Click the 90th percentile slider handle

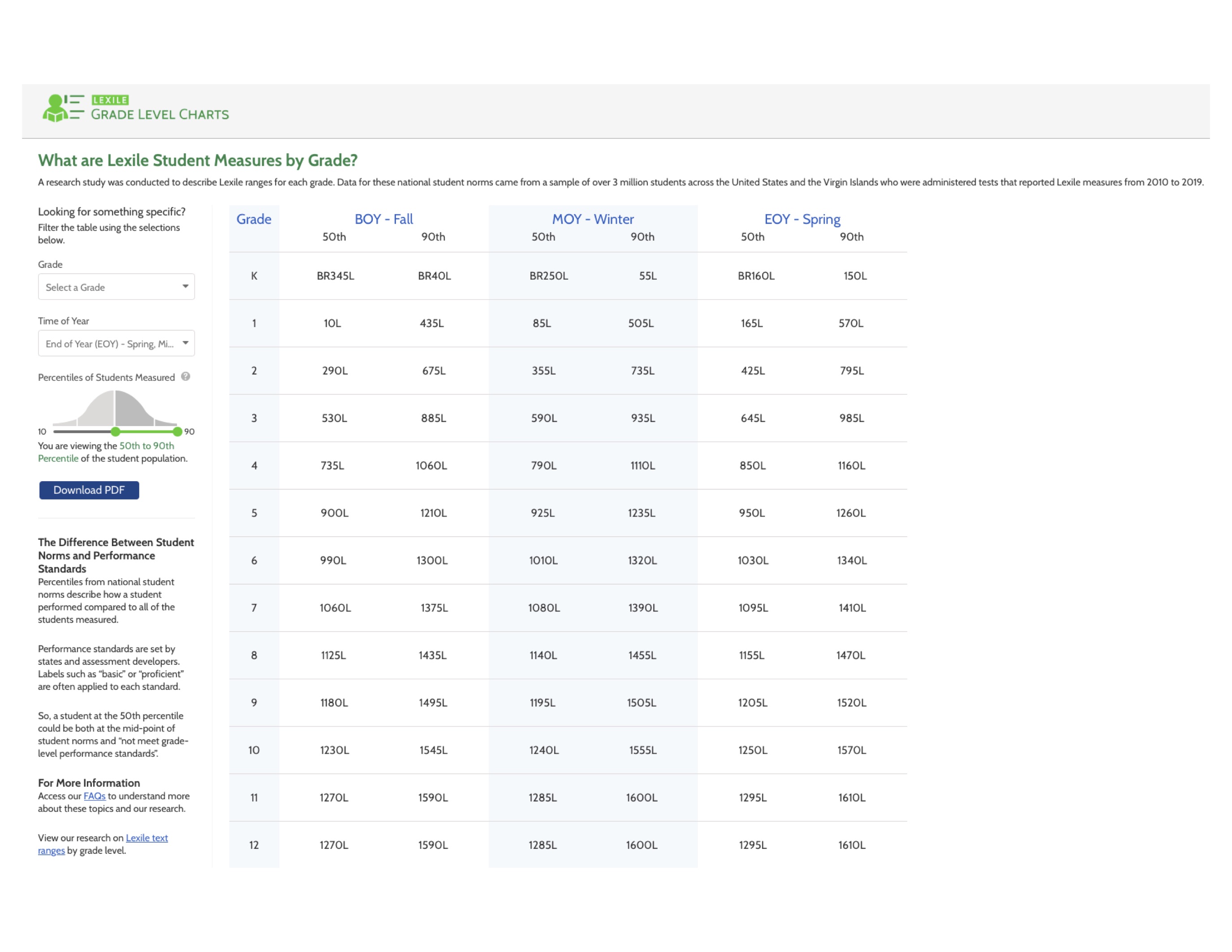178,431
